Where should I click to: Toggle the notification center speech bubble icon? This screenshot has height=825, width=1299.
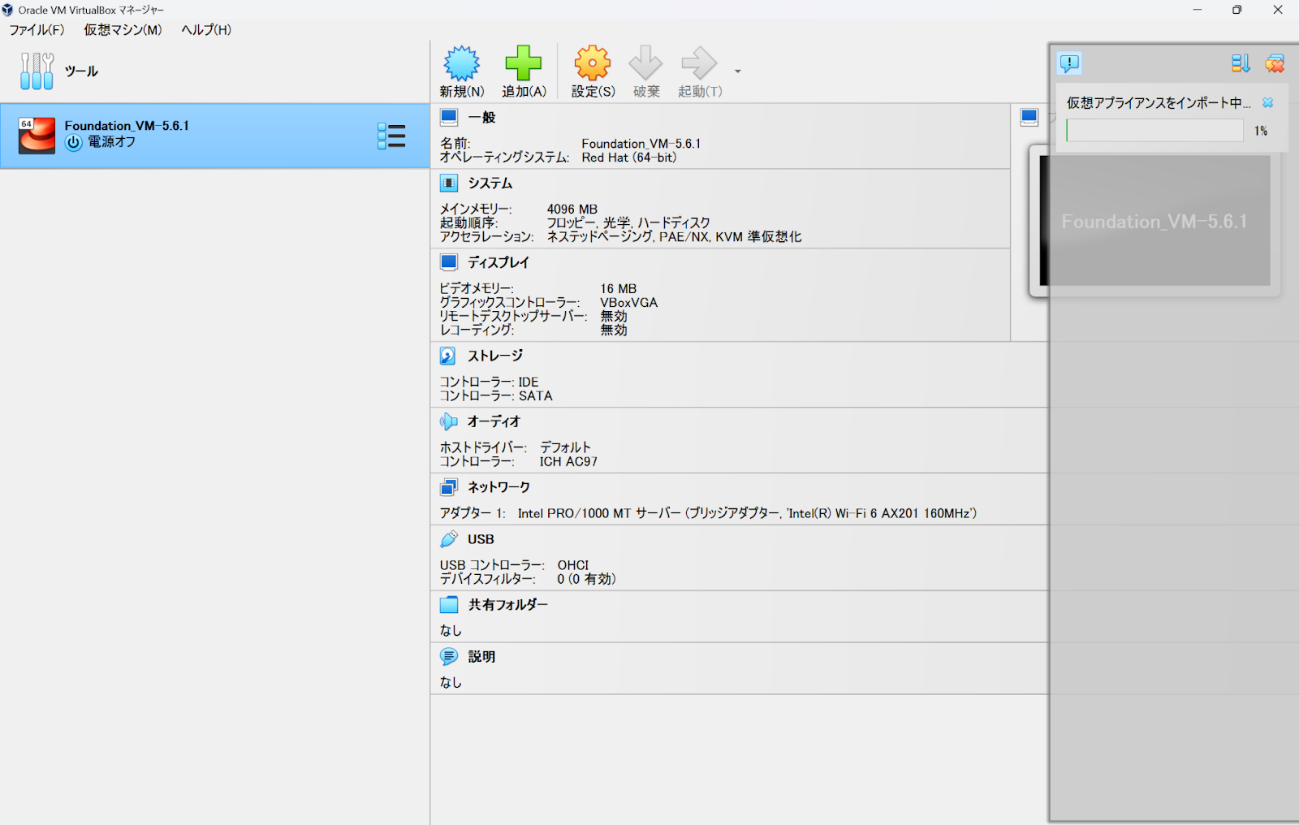pos(1070,64)
